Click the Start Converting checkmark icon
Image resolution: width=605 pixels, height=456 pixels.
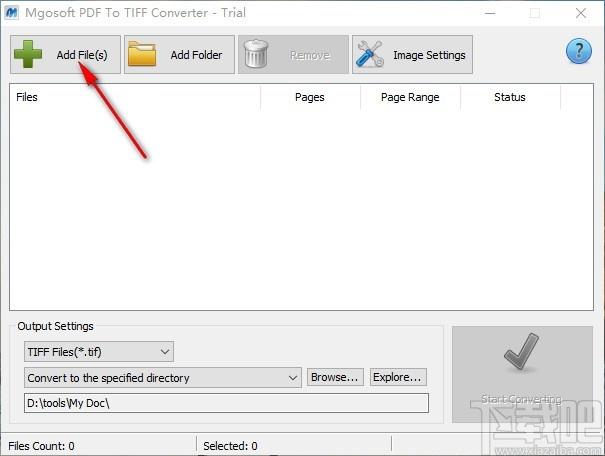522,351
